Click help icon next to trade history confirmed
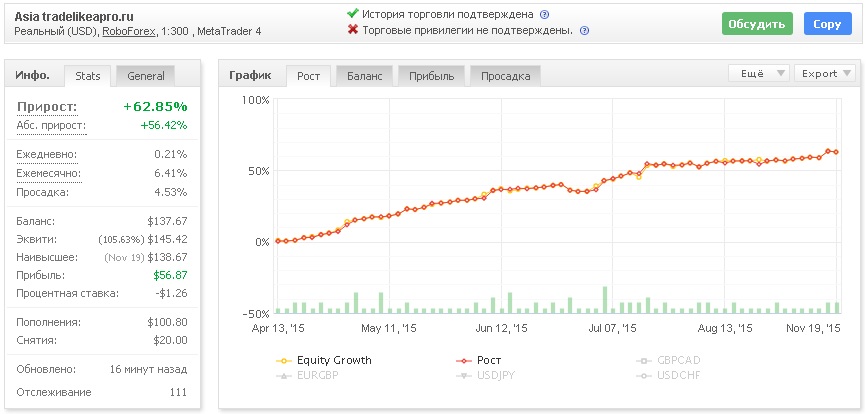Image resolution: width=868 pixels, height=414 pixels. tap(545, 14)
